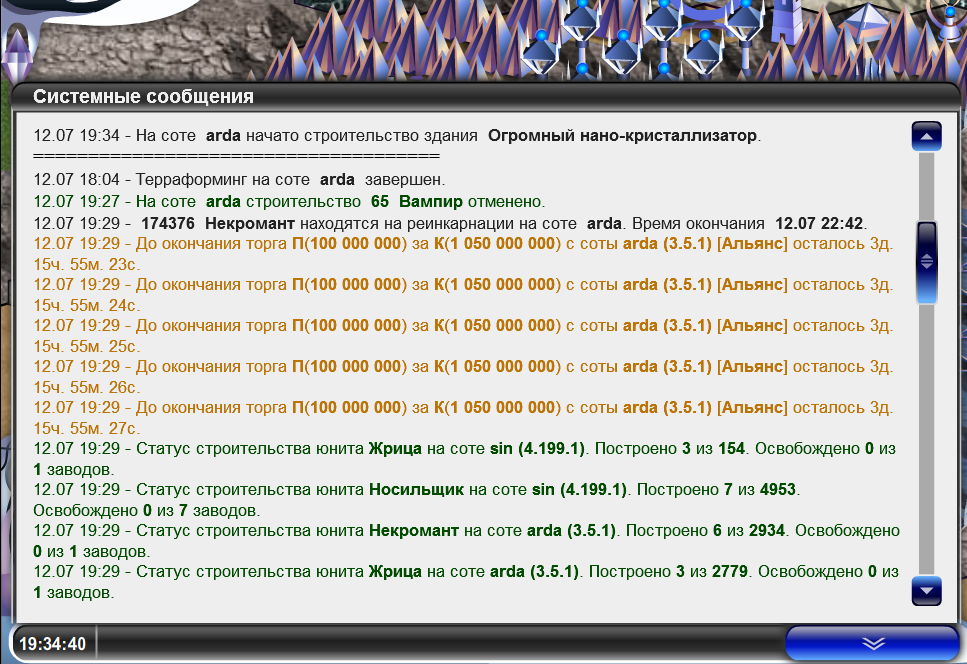Click Носильщик unit name in status message
The height and width of the screenshot is (664, 967).
pyautogui.click(x=414, y=489)
